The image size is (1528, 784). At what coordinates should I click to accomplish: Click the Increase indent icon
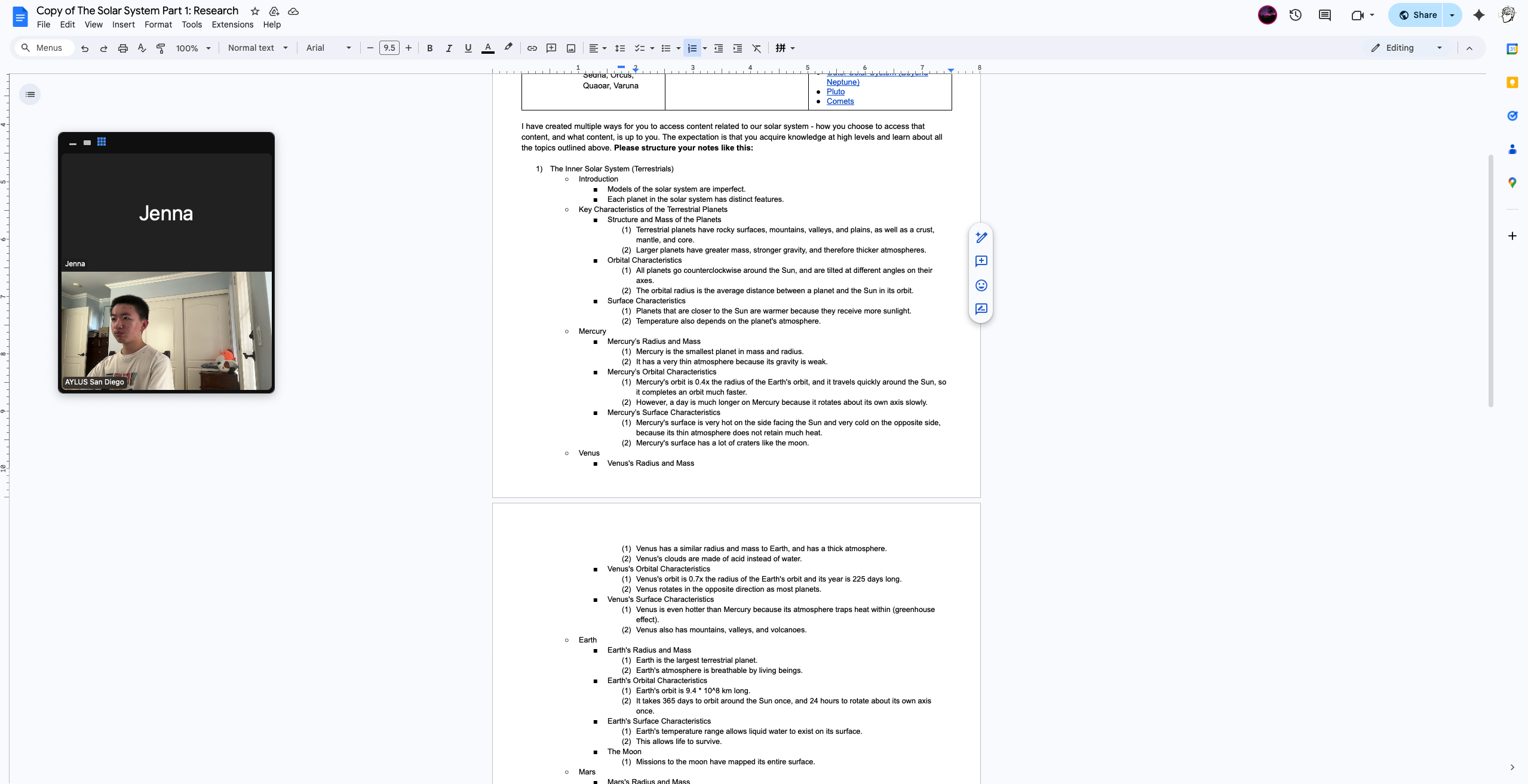(738, 48)
